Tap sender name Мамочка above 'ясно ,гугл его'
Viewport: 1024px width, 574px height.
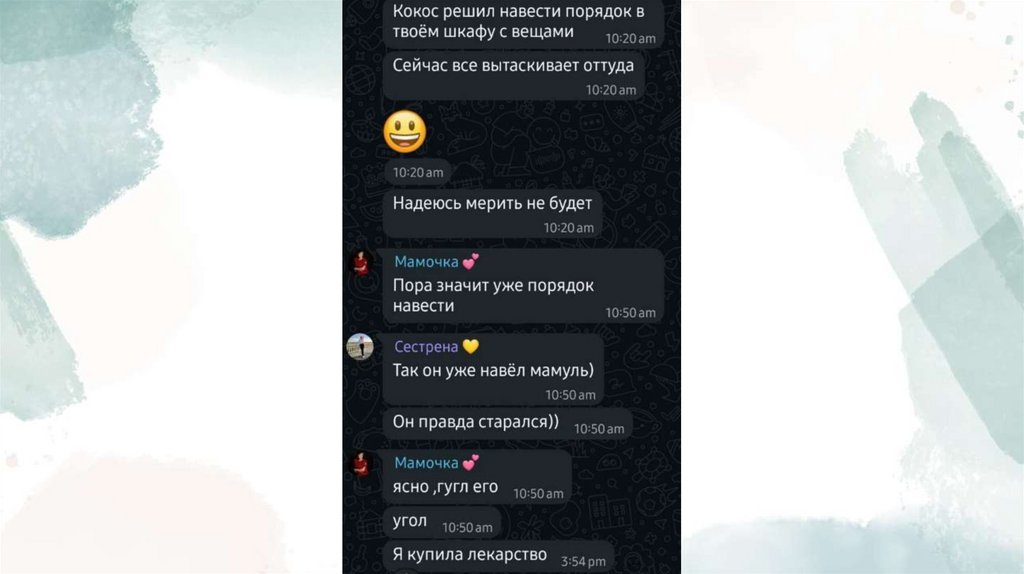[426, 463]
